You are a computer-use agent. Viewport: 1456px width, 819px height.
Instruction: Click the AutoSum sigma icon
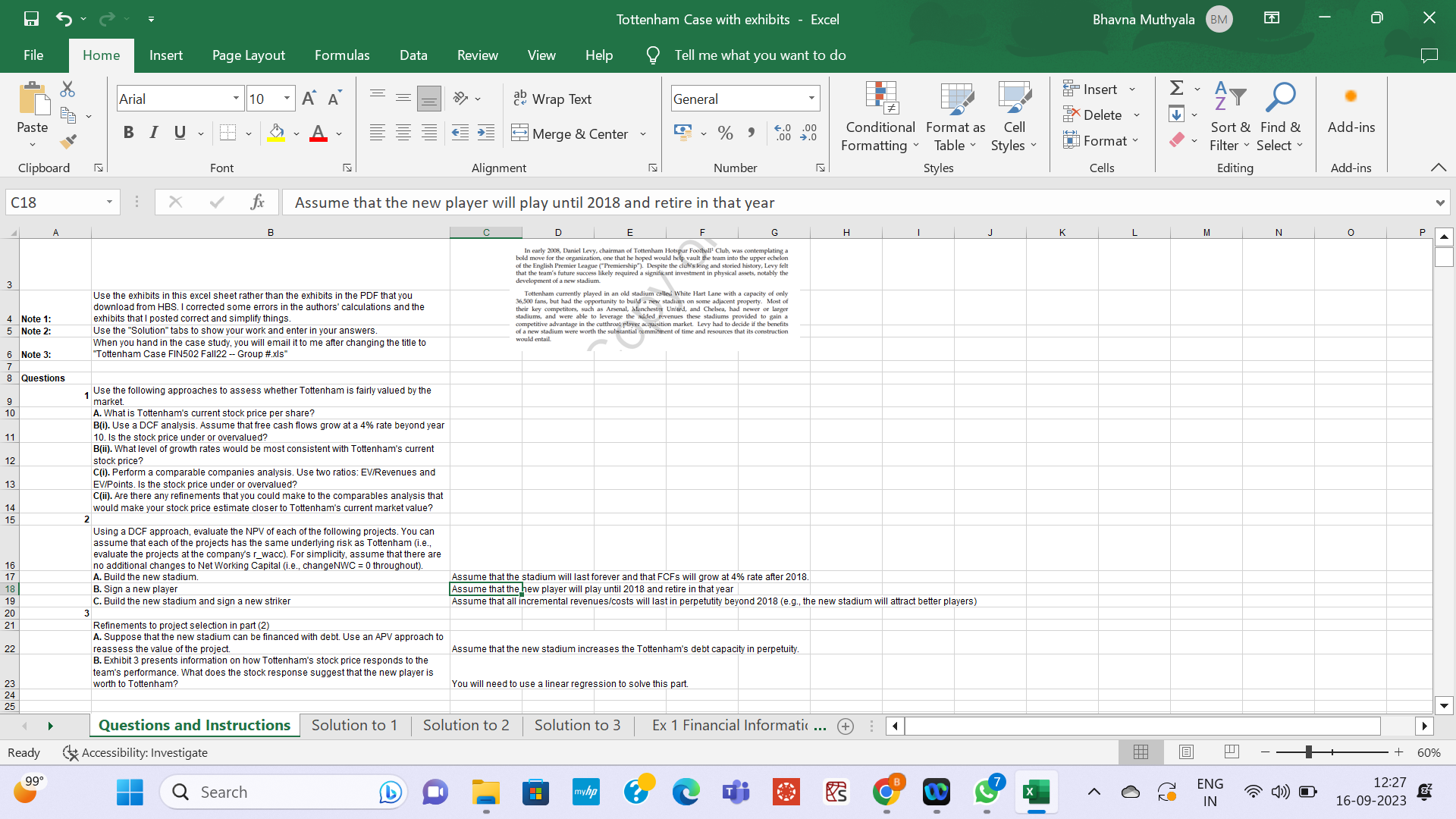[x=1177, y=89]
